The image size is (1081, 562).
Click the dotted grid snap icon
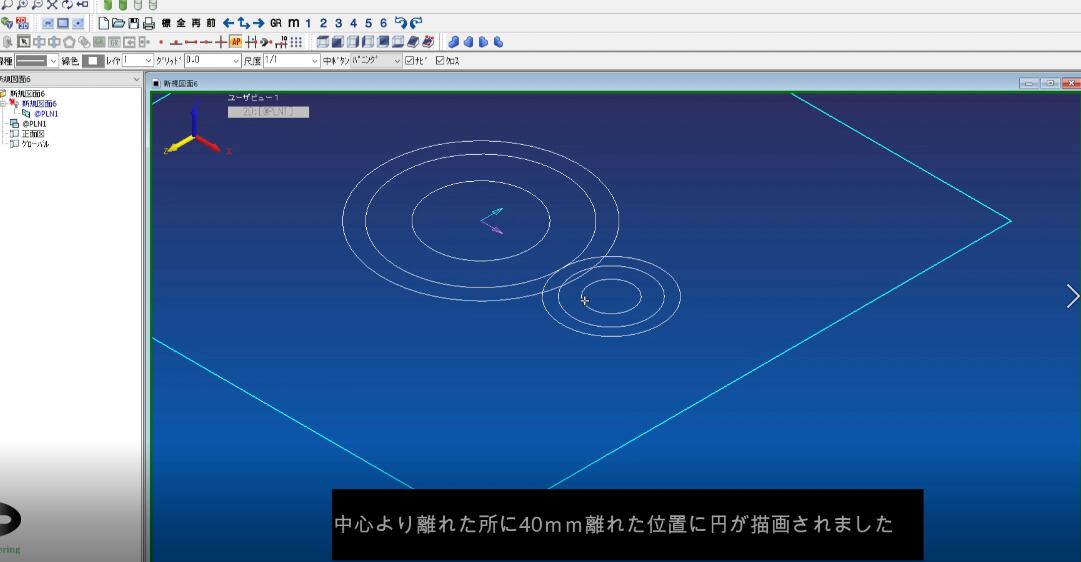pos(296,42)
